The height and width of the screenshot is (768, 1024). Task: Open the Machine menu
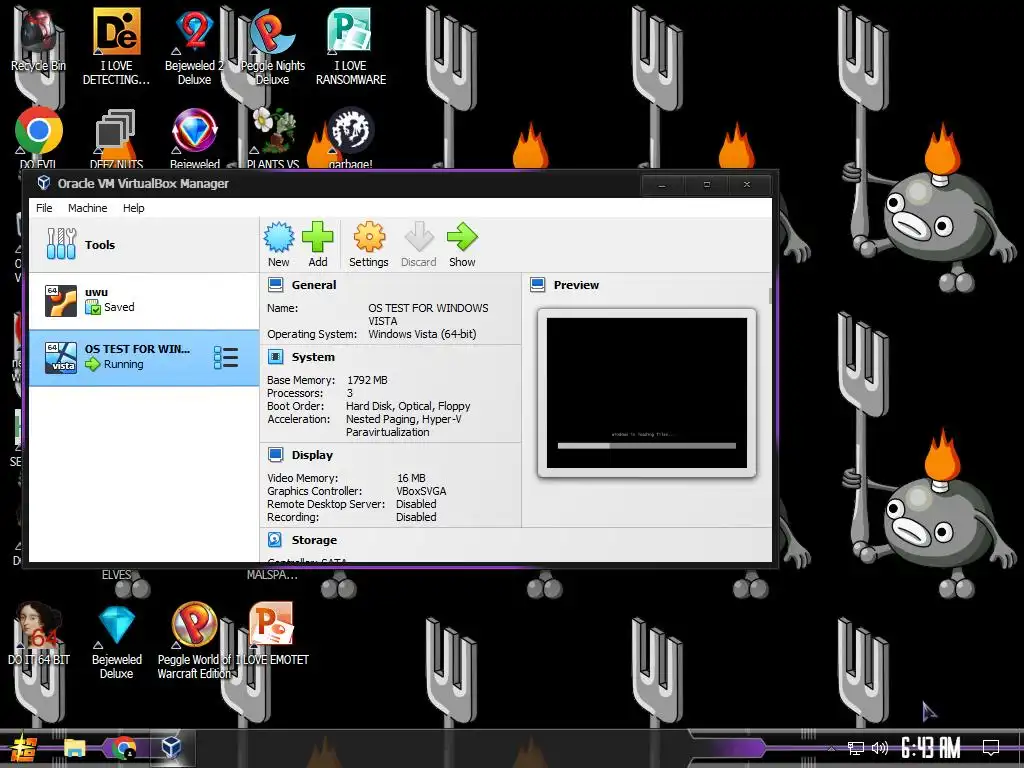88,208
